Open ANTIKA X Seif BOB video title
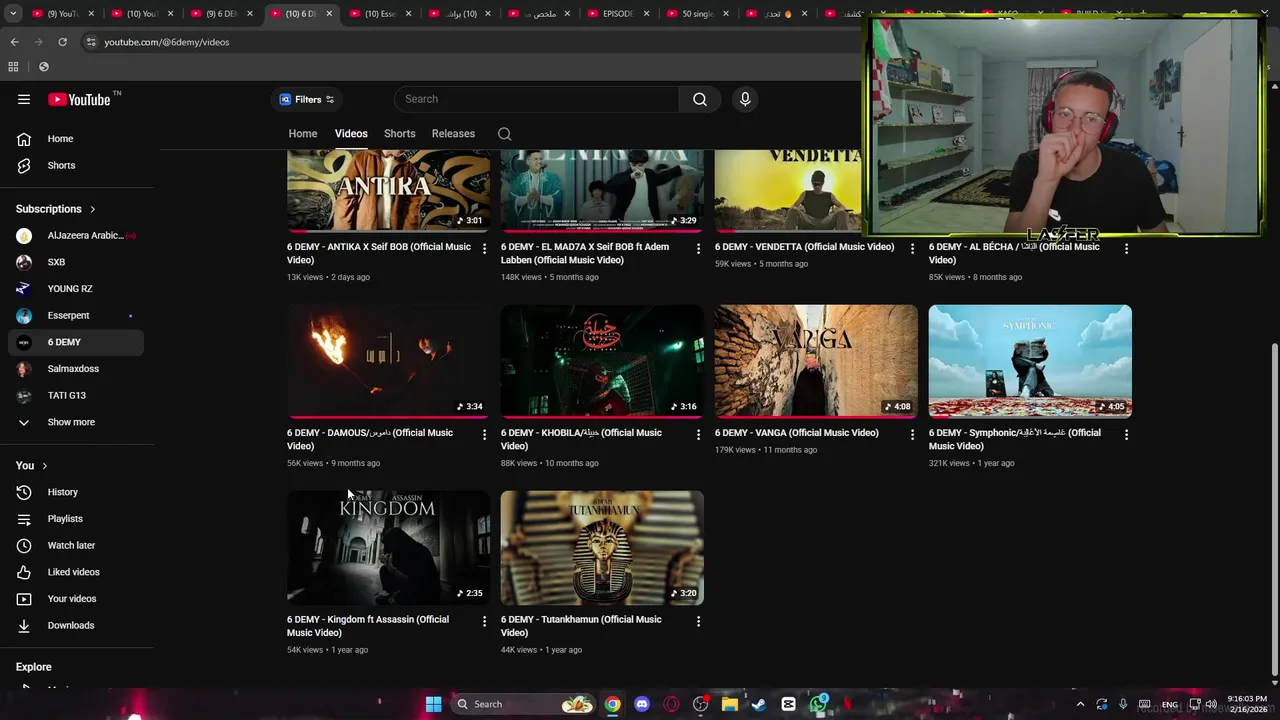Viewport: 1280px width, 720px height. [x=379, y=253]
